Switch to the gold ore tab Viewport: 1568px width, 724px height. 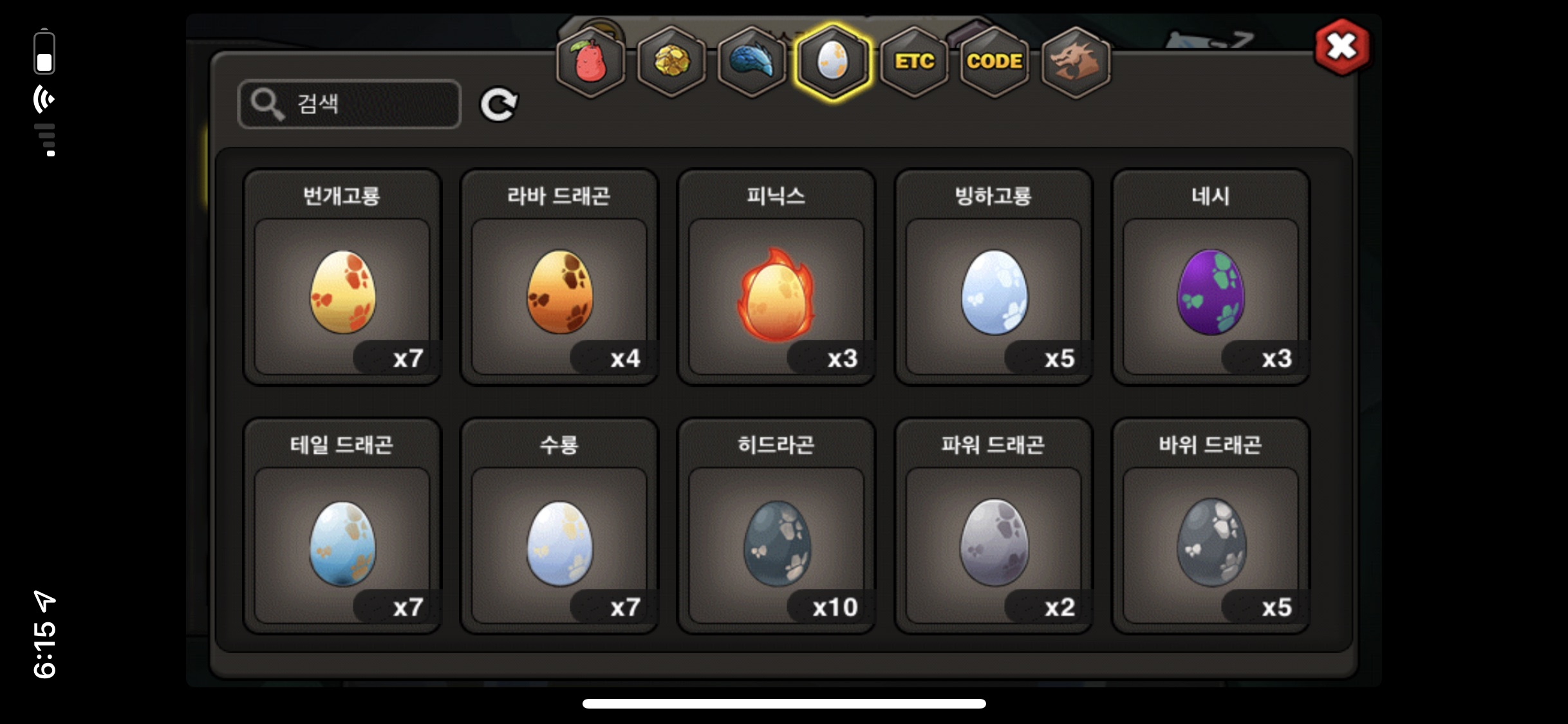[x=671, y=62]
